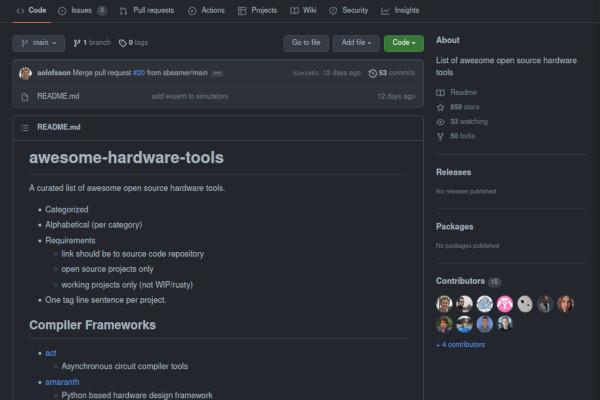The width and height of the screenshot is (600, 400).
Task: Open the amaranth project link
Action: click(x=62, y=382)
